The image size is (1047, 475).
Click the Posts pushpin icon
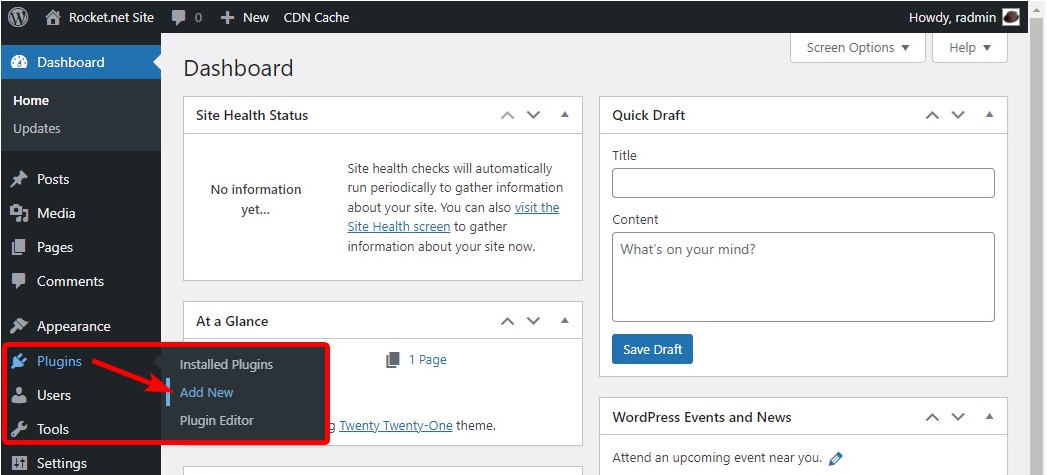coord(19,179)
